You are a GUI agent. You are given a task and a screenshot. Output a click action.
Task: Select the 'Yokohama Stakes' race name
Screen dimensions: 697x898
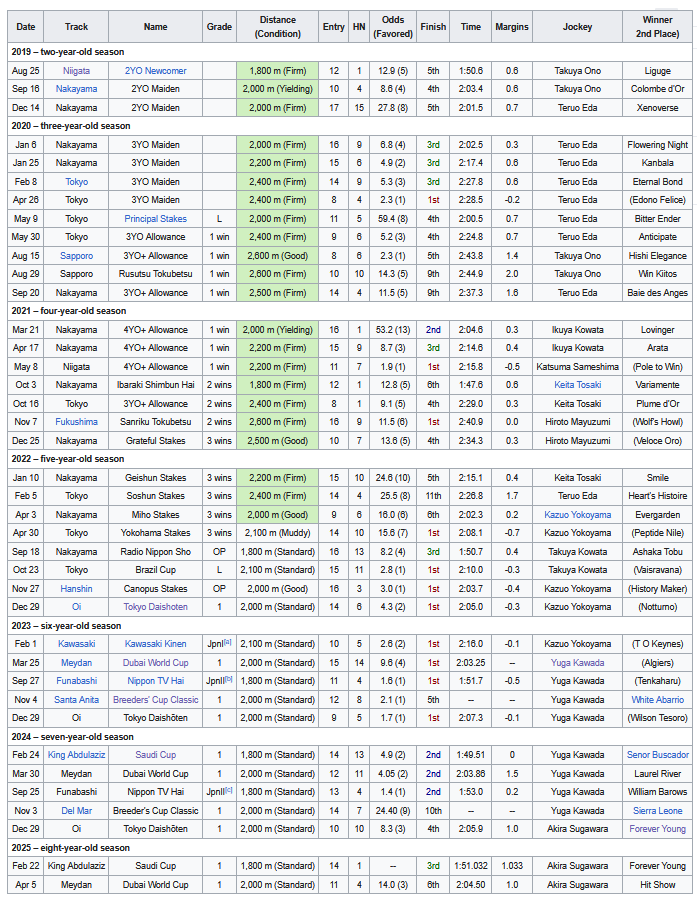tap(155, 533)
